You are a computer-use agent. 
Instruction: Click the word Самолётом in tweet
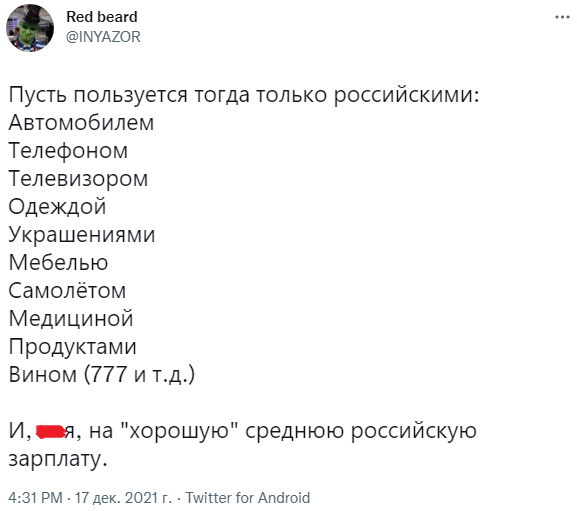click(67, 290)
